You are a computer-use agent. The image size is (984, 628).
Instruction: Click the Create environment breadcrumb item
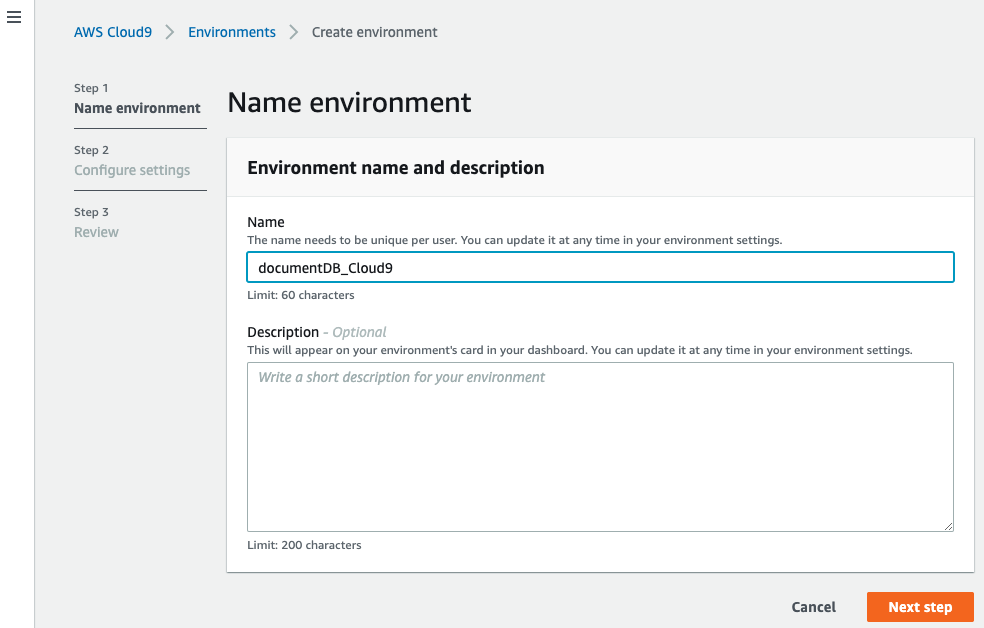coord(374,31)
